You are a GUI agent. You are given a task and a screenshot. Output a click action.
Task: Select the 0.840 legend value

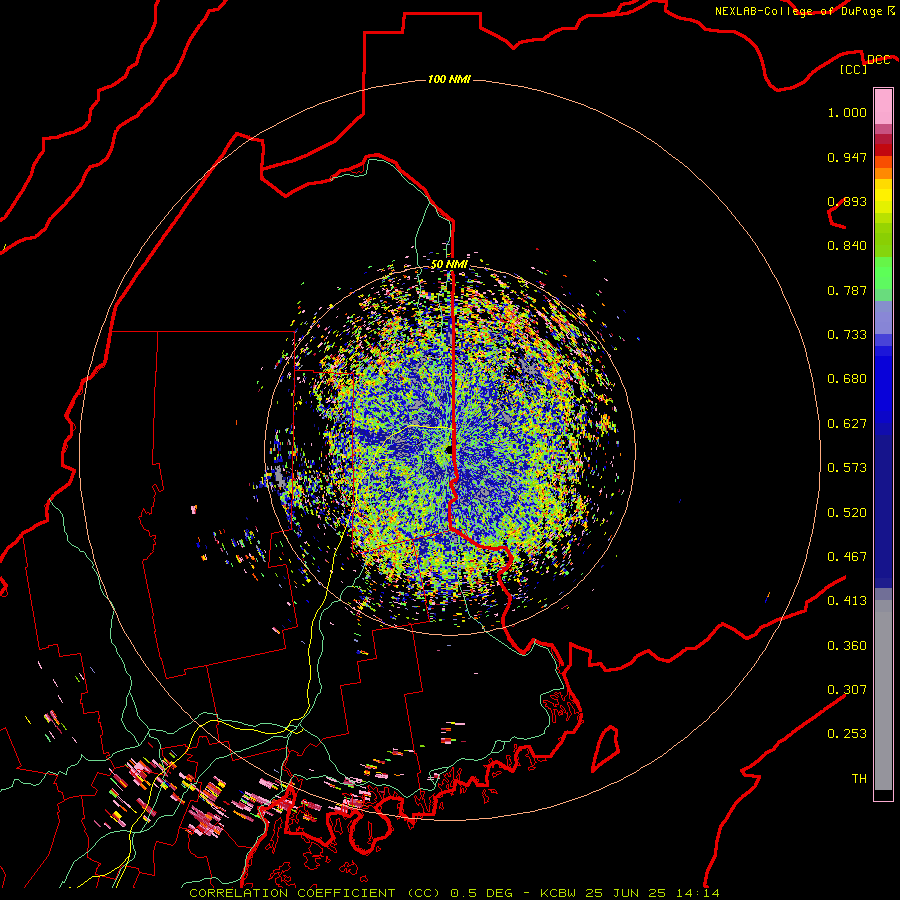tap(847, 246)
